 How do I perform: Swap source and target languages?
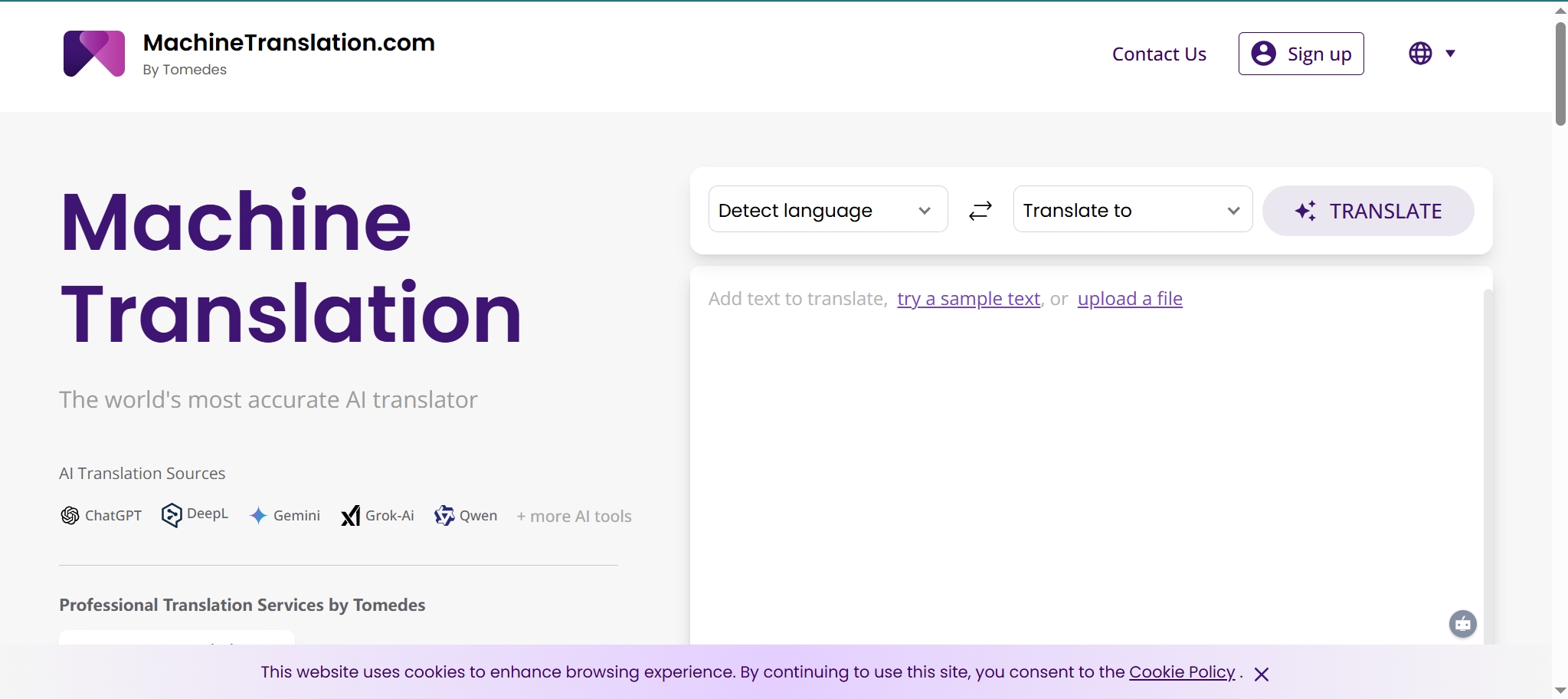pyautogui.click(x=980, y=210)
